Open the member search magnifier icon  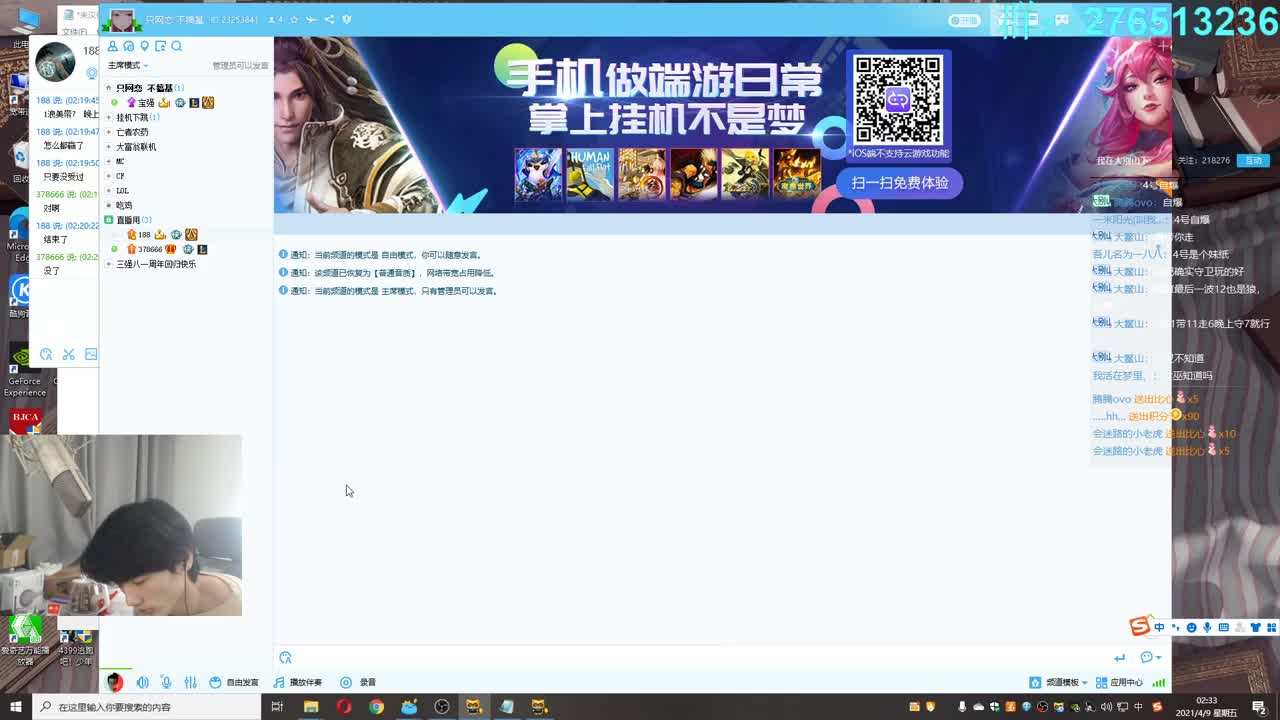(x=176, y=47)
